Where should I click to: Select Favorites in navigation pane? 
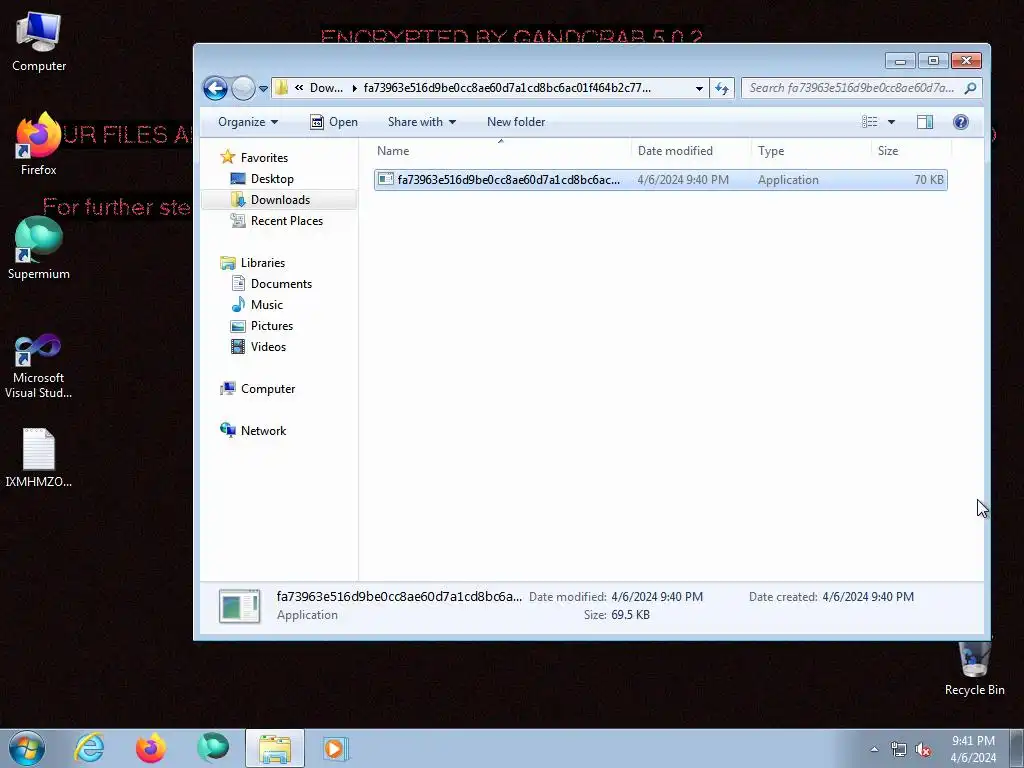pyautogui.click(x=264, y=157)
